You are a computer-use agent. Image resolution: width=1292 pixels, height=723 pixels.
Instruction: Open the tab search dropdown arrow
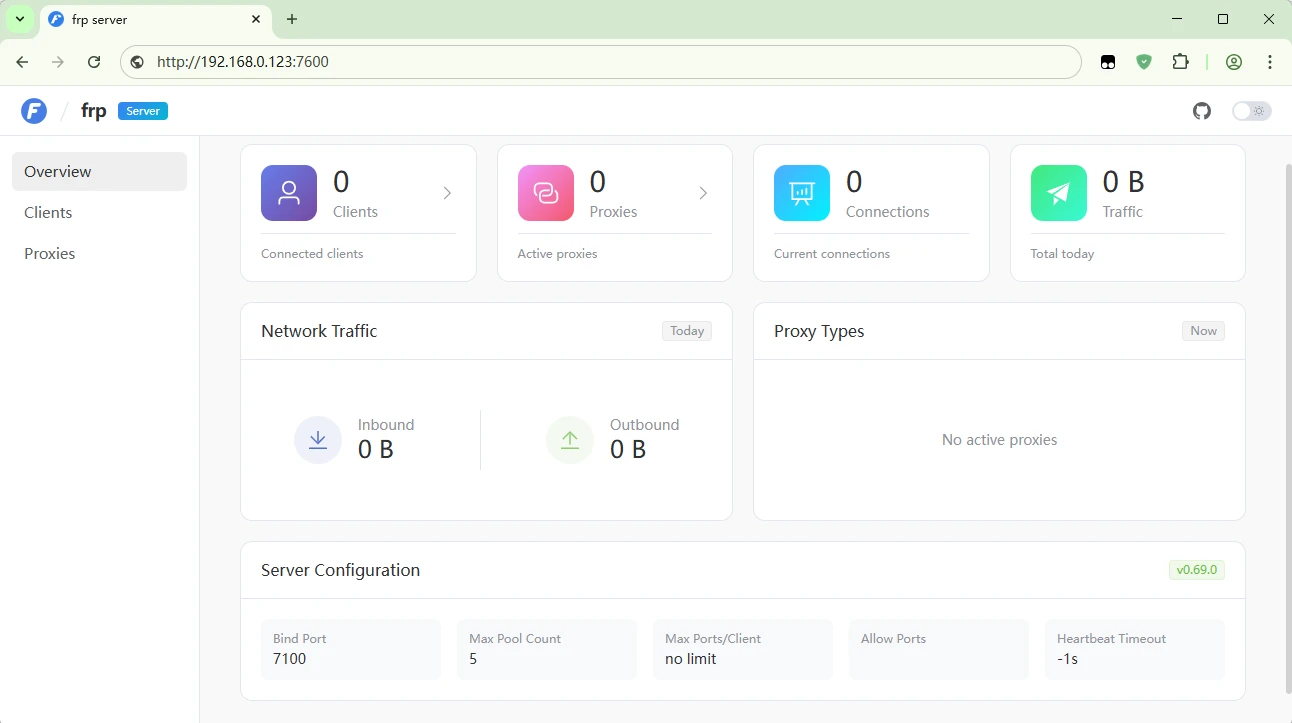(x=19, y=19)
